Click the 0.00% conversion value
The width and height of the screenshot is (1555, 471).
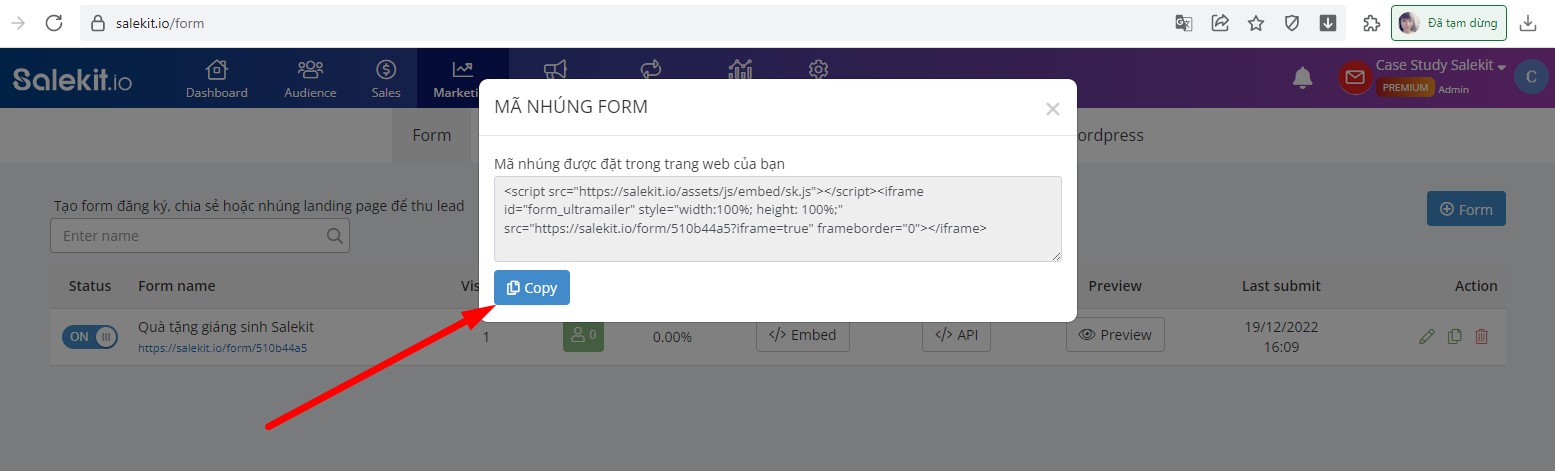click(x=672, y=337)
